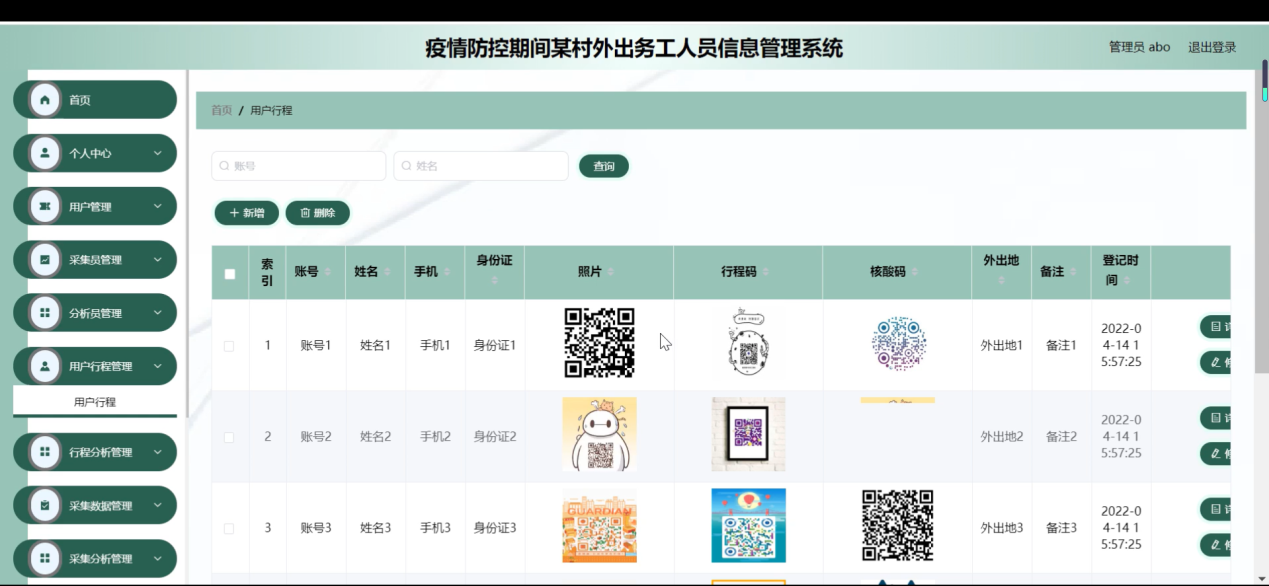This screenshot has width=1269, height=586.
Task: Select the 用户行程 submenu item
Action: tap(95, 402)
